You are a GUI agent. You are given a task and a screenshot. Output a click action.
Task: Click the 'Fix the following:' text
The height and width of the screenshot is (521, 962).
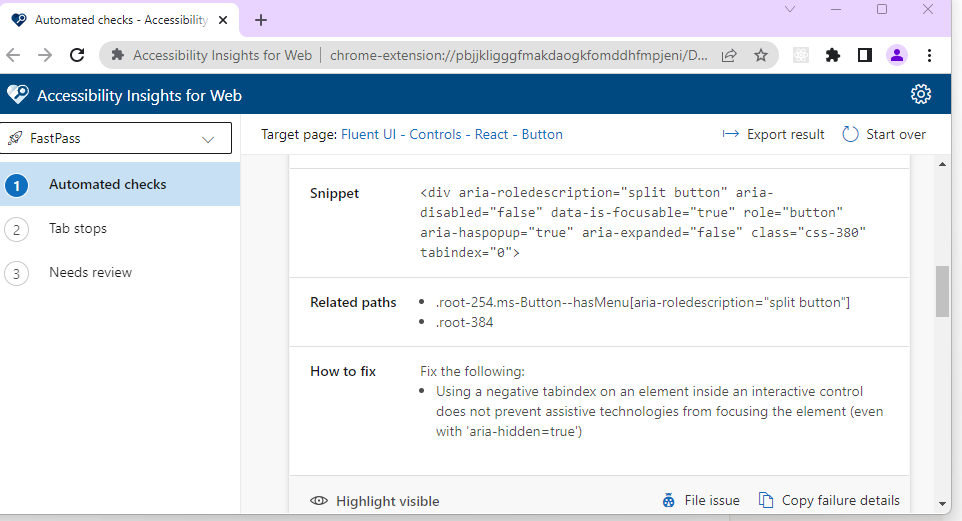pos(472,371)
